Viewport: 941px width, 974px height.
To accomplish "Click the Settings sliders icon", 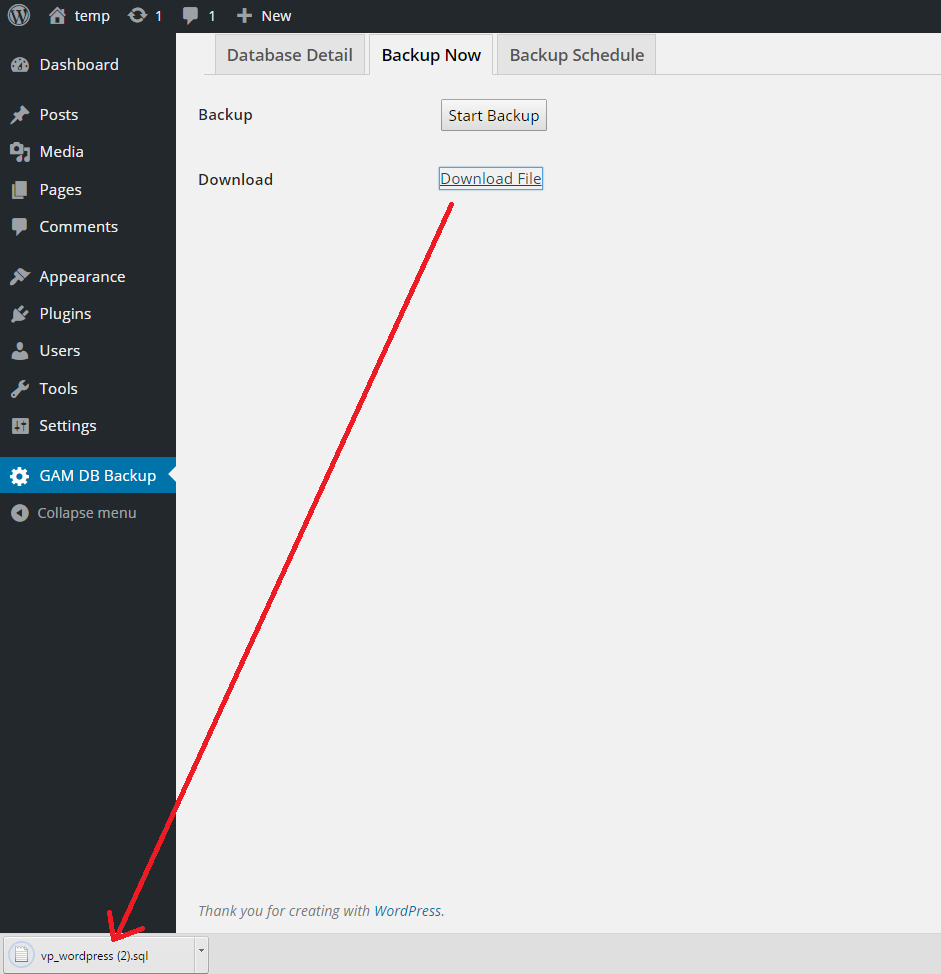I will (x=20, y=426).
